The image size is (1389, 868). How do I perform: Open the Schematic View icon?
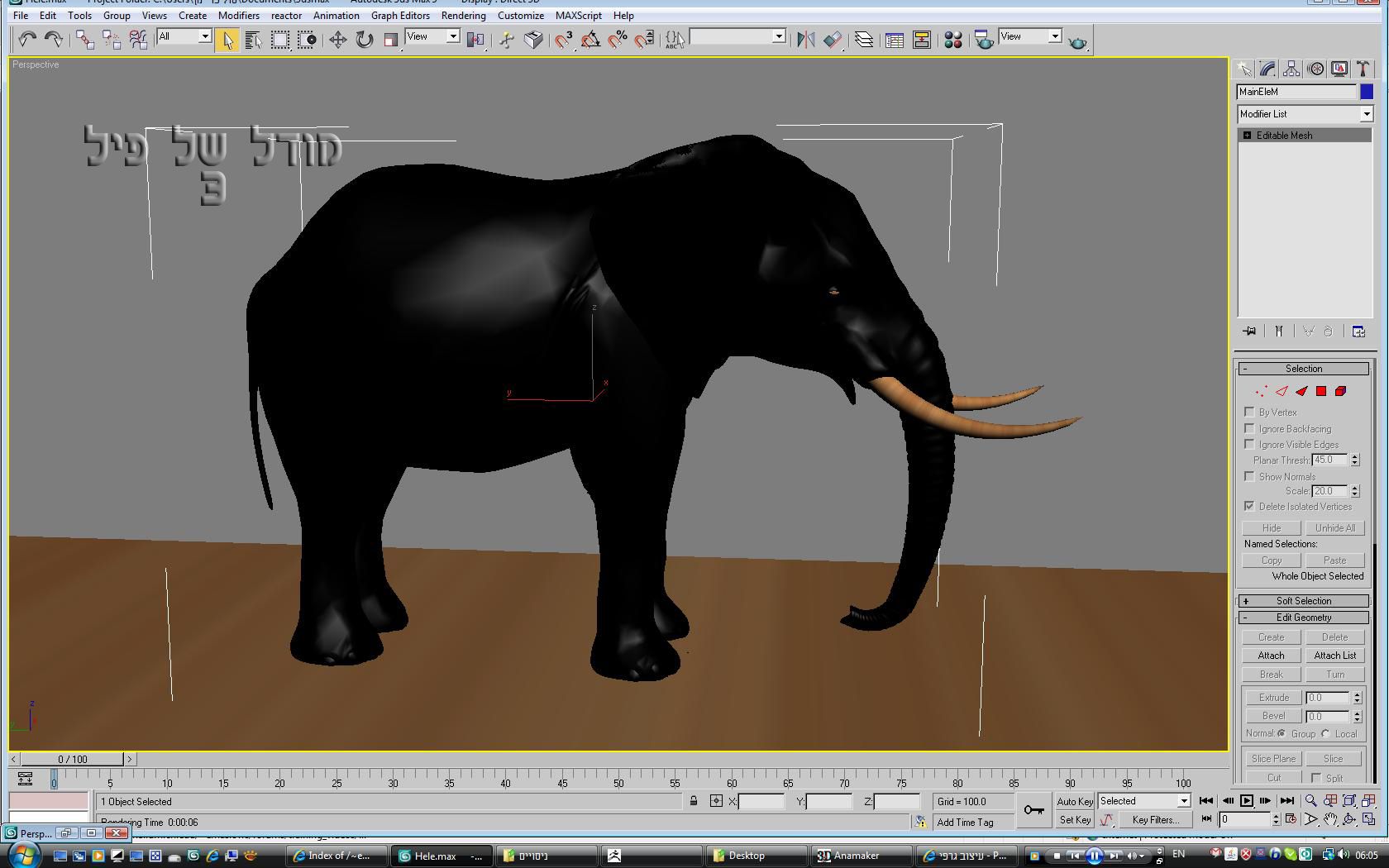[922, 39]
